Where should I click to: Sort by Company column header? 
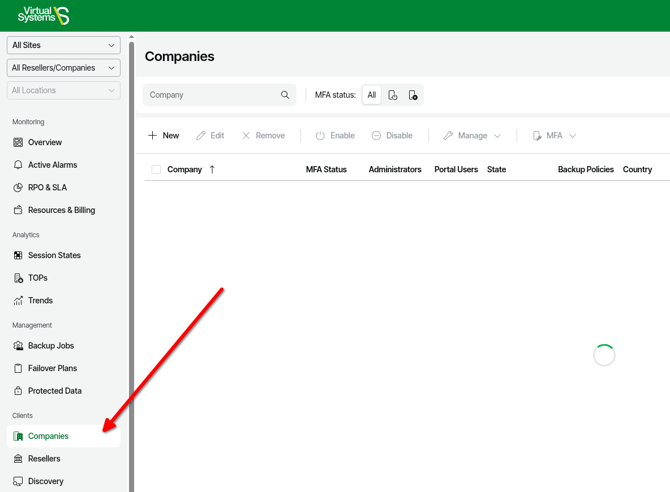point(185,170)
